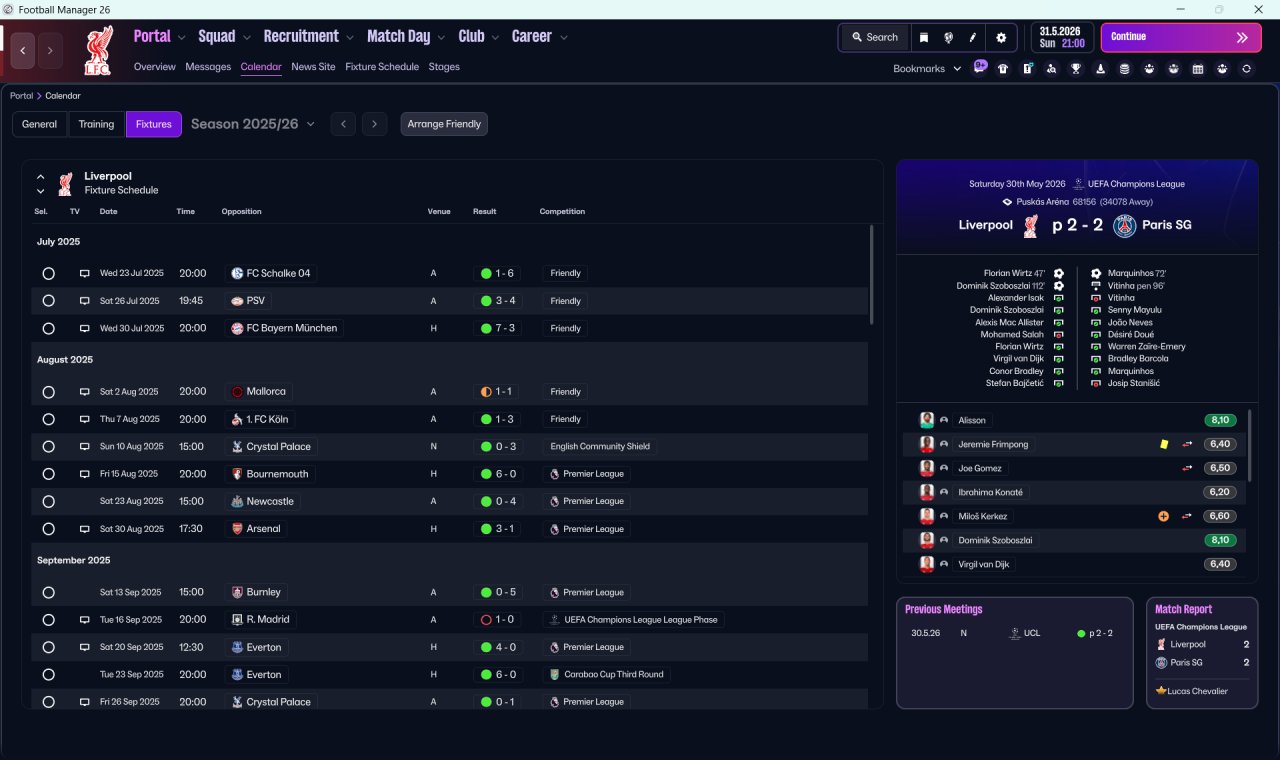The height and width of the screenshot is (760, 1280).
Task: Expand the Match Day menu chevron
Action: 441,38
